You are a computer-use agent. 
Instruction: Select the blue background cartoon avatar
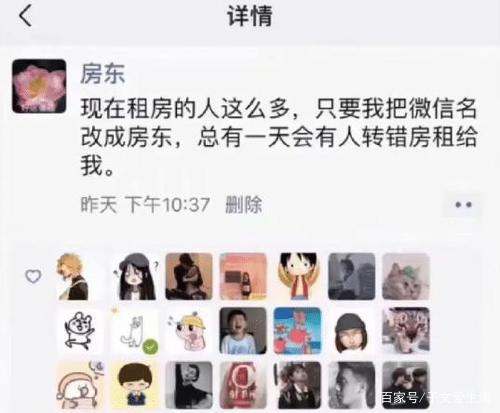pos(298,331)
